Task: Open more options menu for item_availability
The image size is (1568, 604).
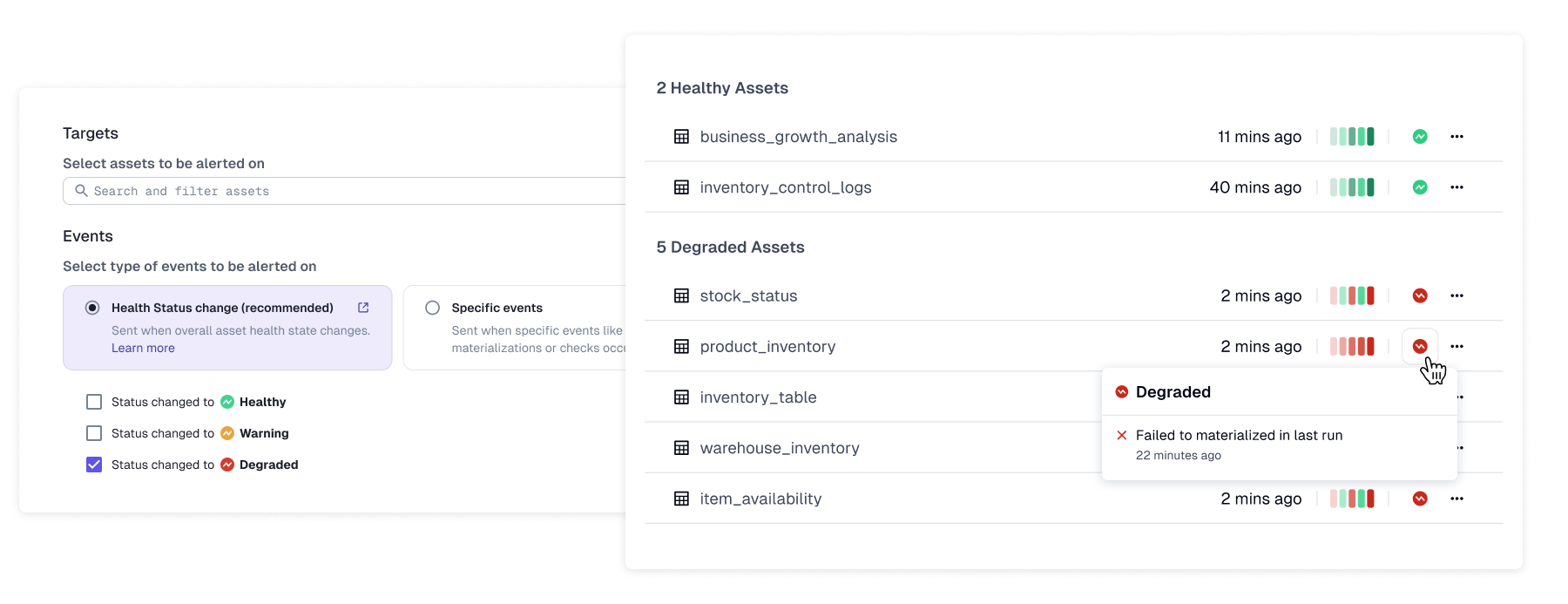Action: pyautogui.click(x=1456, y=499)
